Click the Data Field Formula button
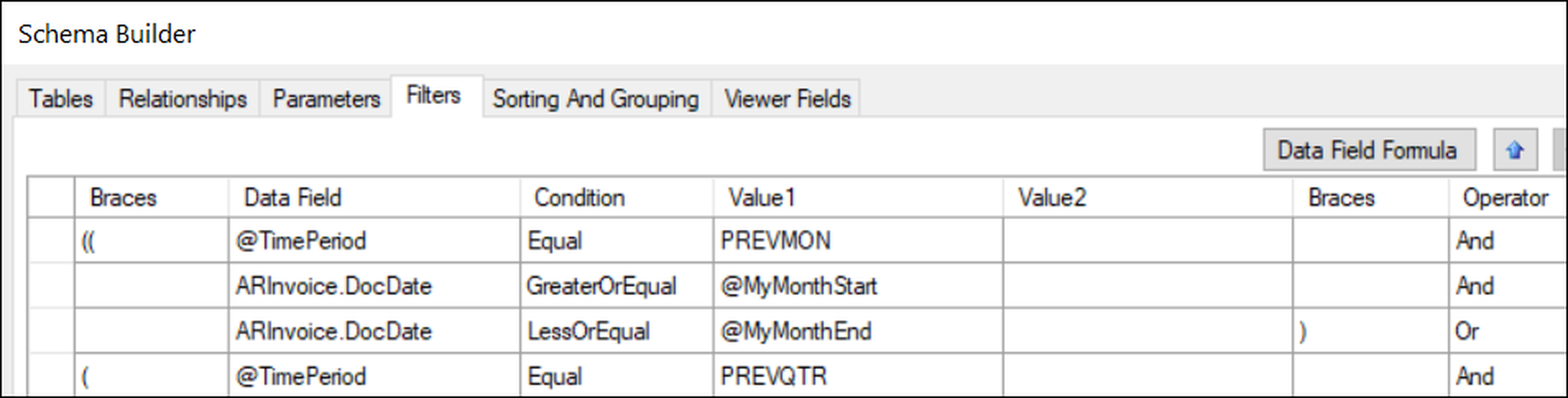1568x398 pixels. 1369,150
